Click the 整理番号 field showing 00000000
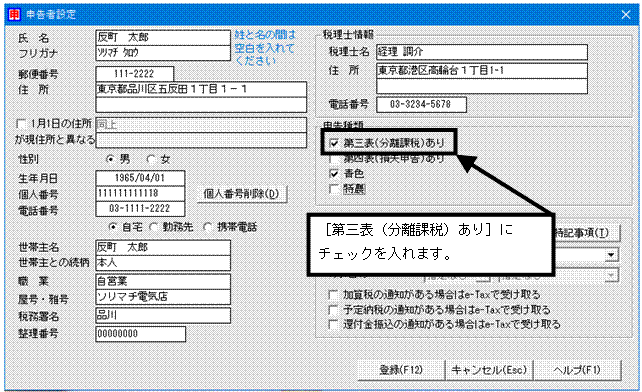642x392 pixels. (140, 334)
